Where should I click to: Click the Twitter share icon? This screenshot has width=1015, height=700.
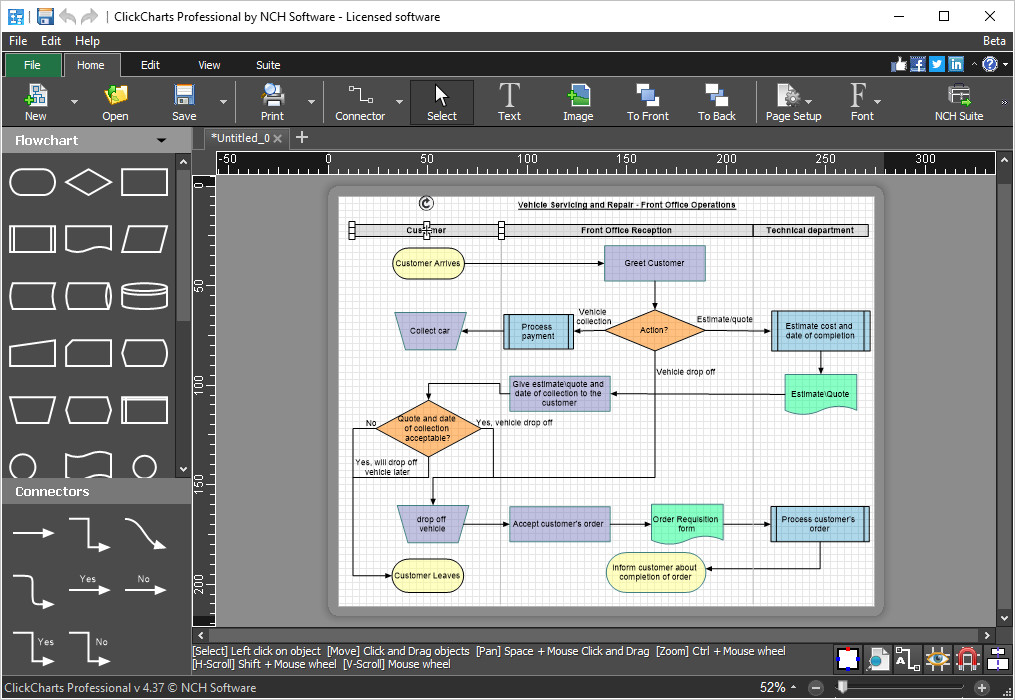[937, 64]
